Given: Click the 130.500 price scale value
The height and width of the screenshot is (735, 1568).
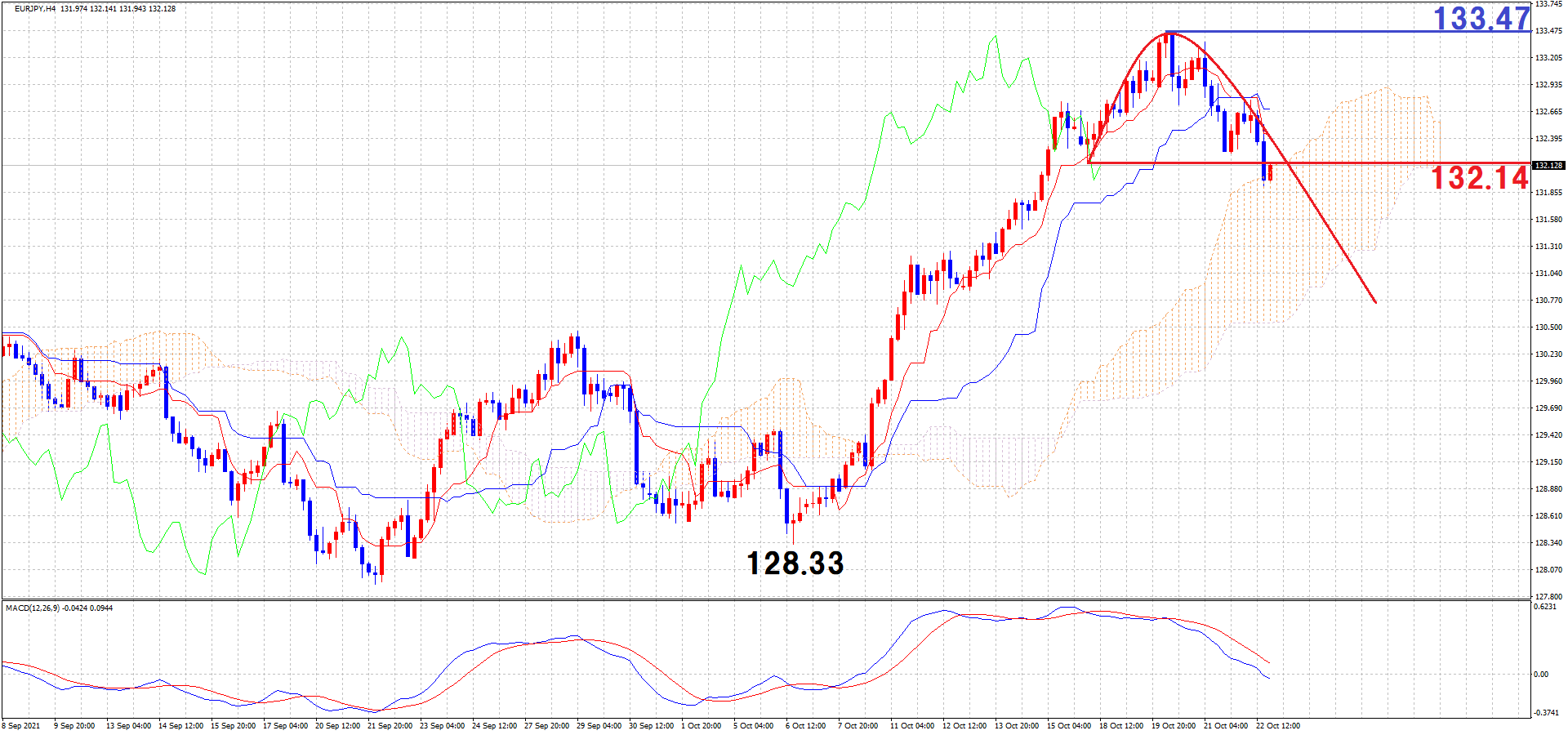Looking at the screenshot, I should click(x=1548, y=327).
